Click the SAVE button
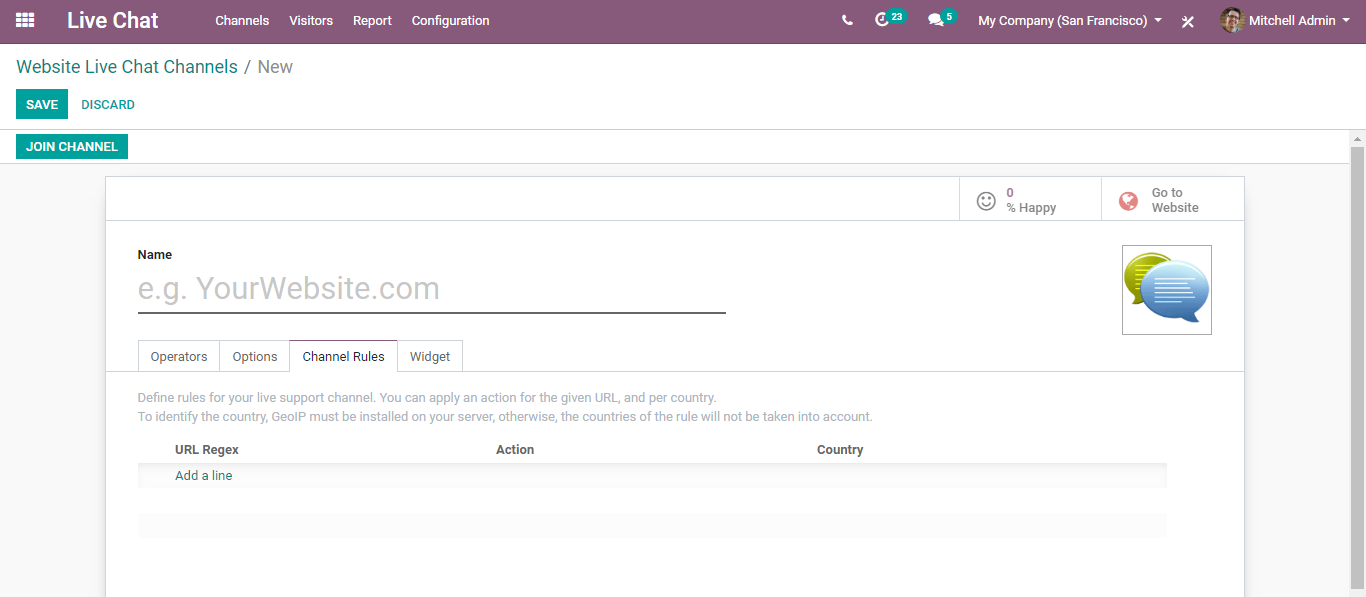 pyautogui.click(x=42, y=104)
